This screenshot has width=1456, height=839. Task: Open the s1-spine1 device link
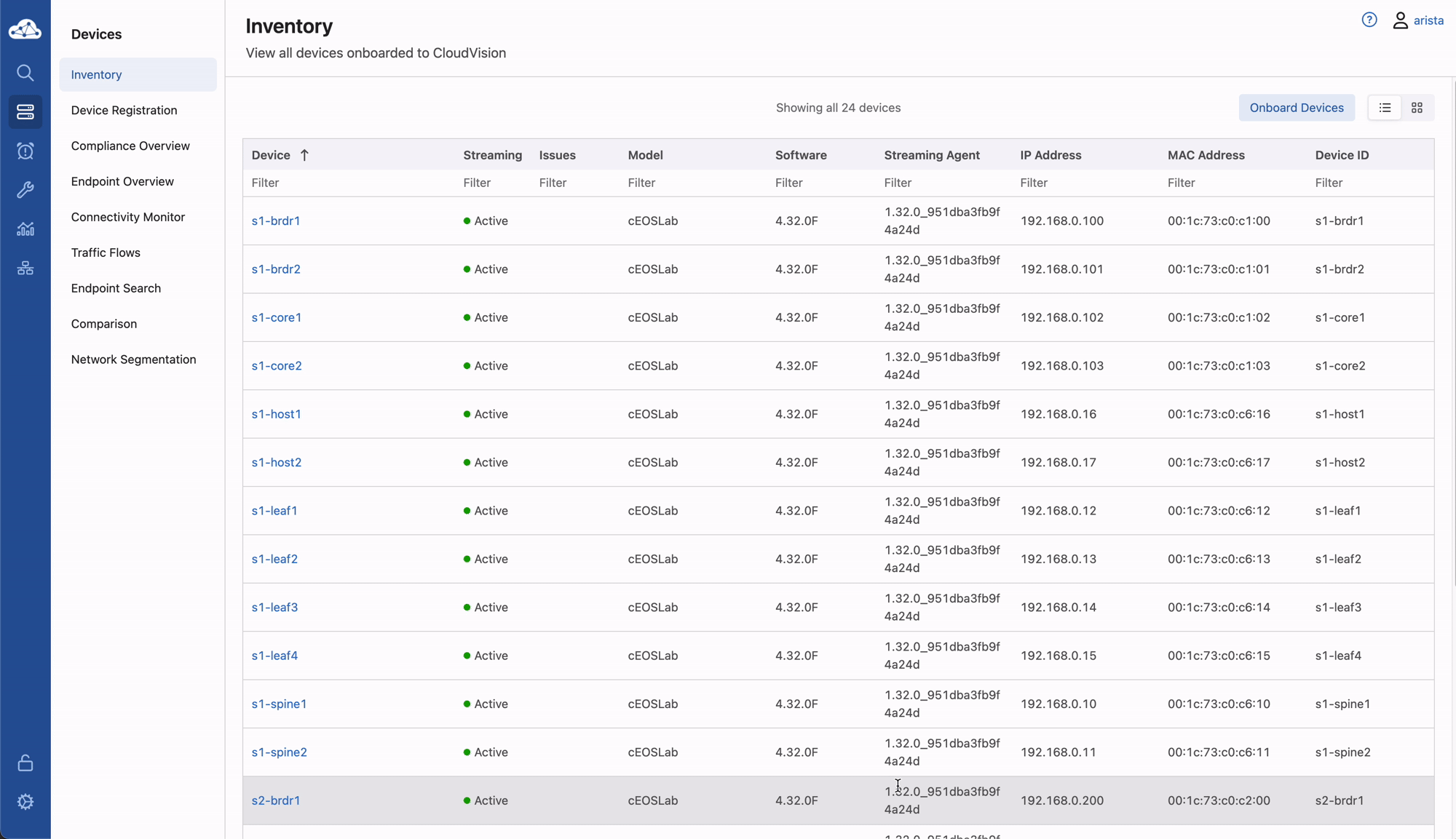(x=279, y=704)
